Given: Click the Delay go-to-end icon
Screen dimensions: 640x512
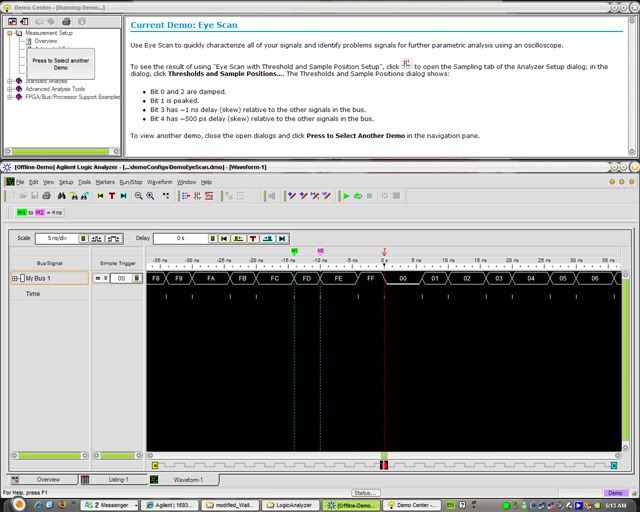Looking at the screenshot, I should coord(282,238).
